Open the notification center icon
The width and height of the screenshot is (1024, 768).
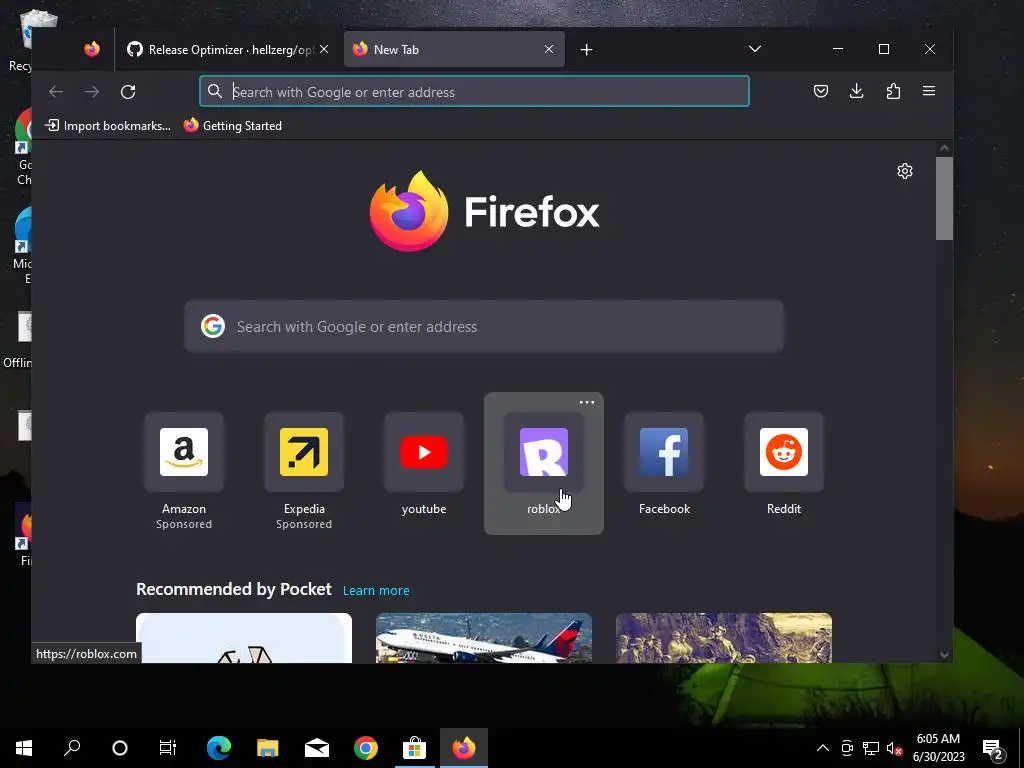(993, 748)
